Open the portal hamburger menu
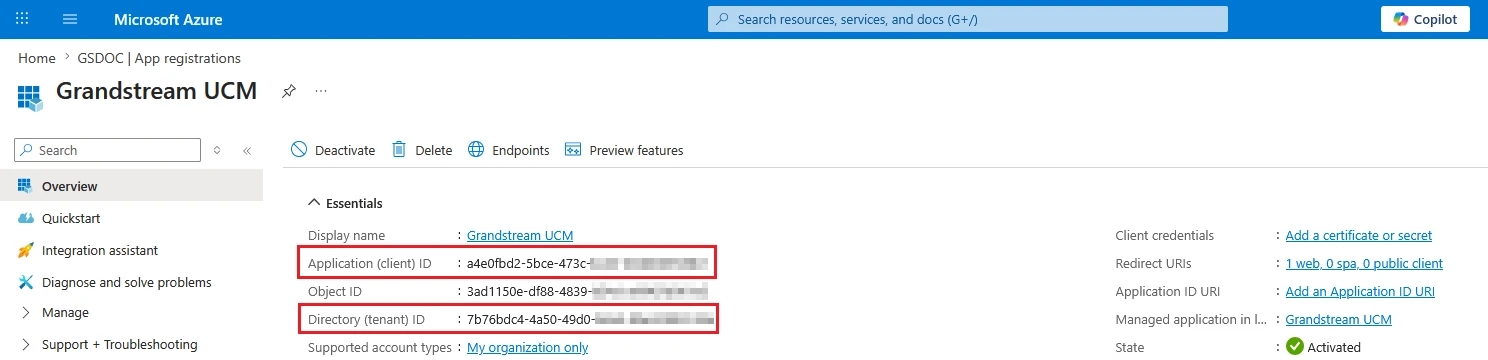Viewport: 1488px width, 360px height. click(x=70, y=19)
